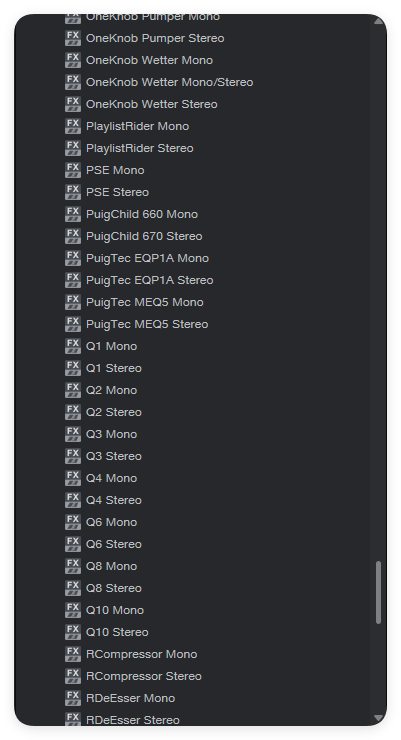Click the scroll up arrow
Viewport: 401px width, 740px height.
(378, 21)
